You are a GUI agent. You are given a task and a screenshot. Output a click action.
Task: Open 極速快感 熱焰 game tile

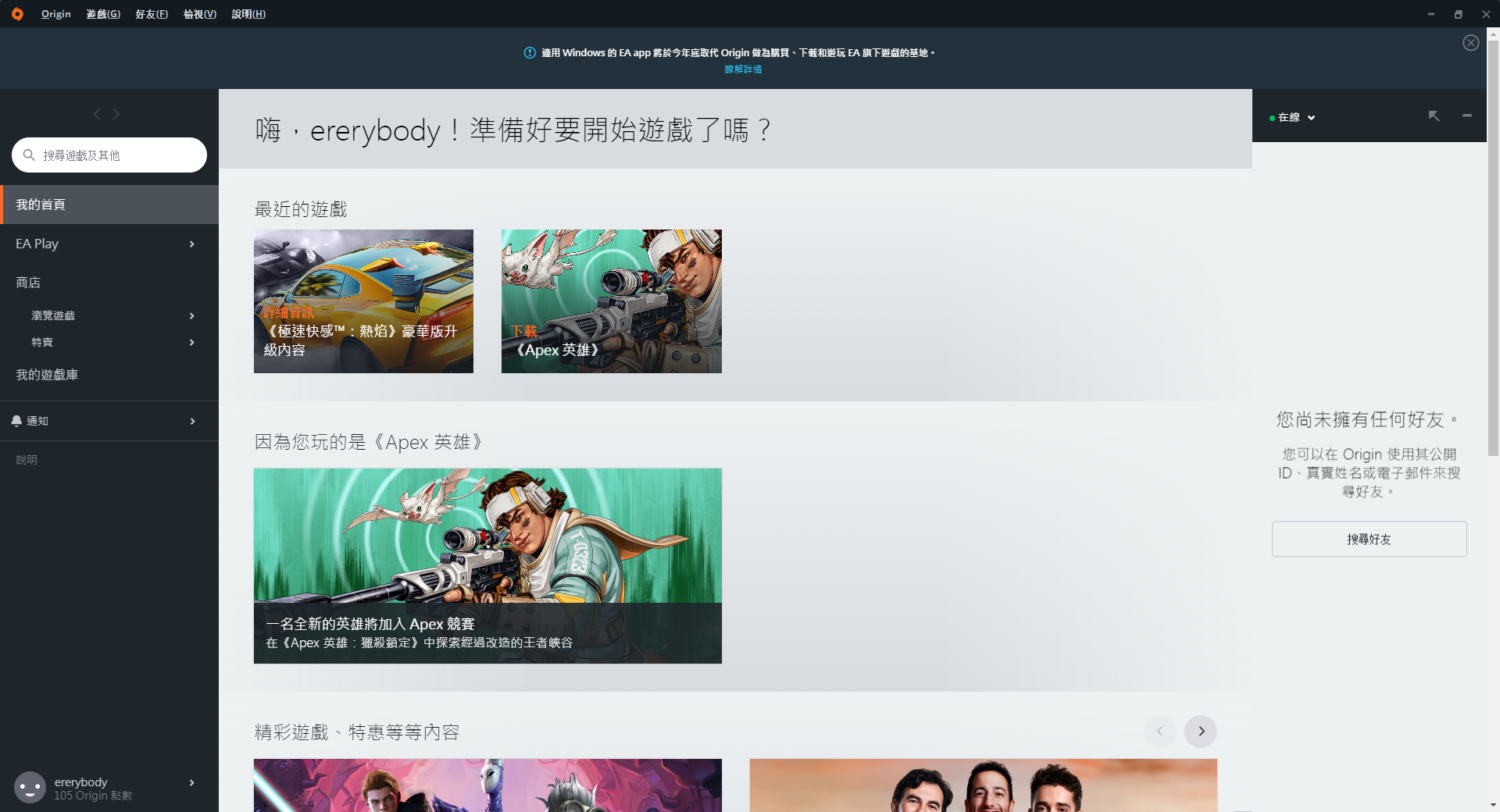point(363,301)
